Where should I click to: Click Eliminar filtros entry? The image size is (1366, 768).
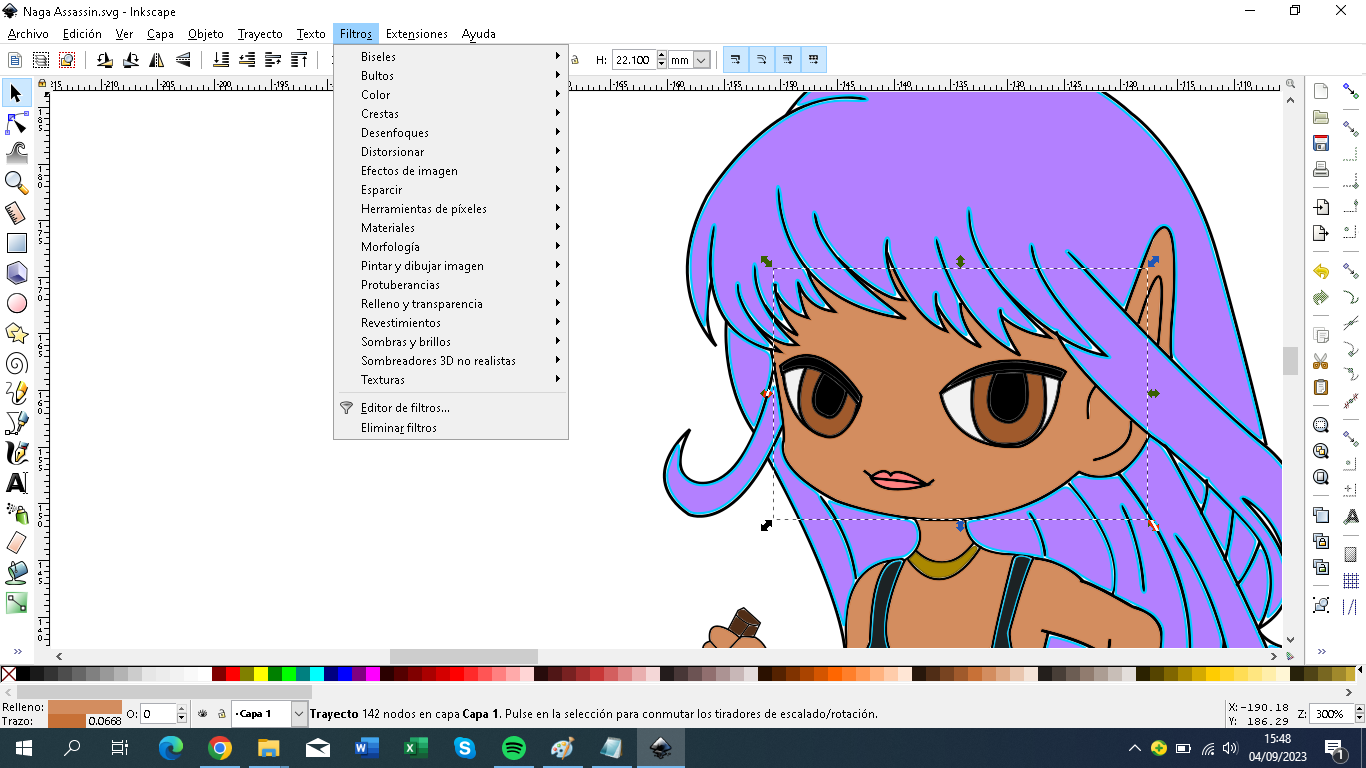pos(451,428)
